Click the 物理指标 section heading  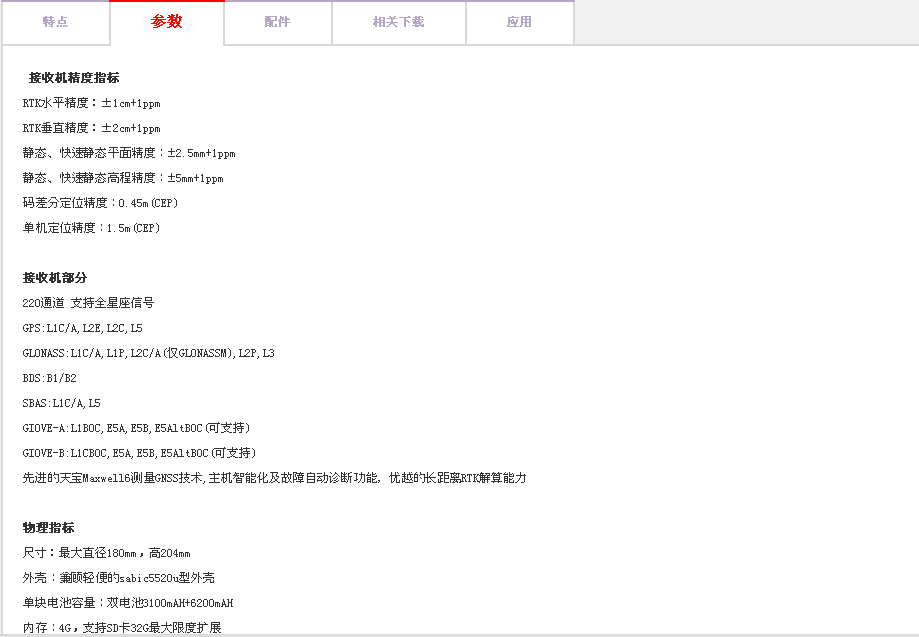point(49,528)
